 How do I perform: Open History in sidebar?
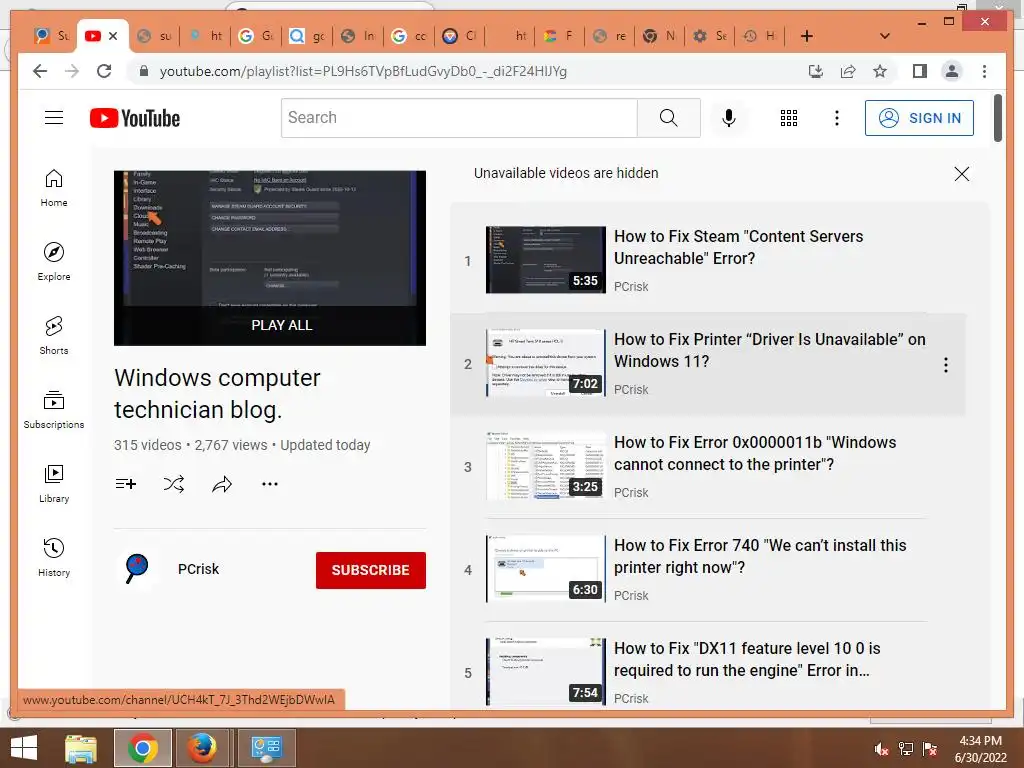54,557
